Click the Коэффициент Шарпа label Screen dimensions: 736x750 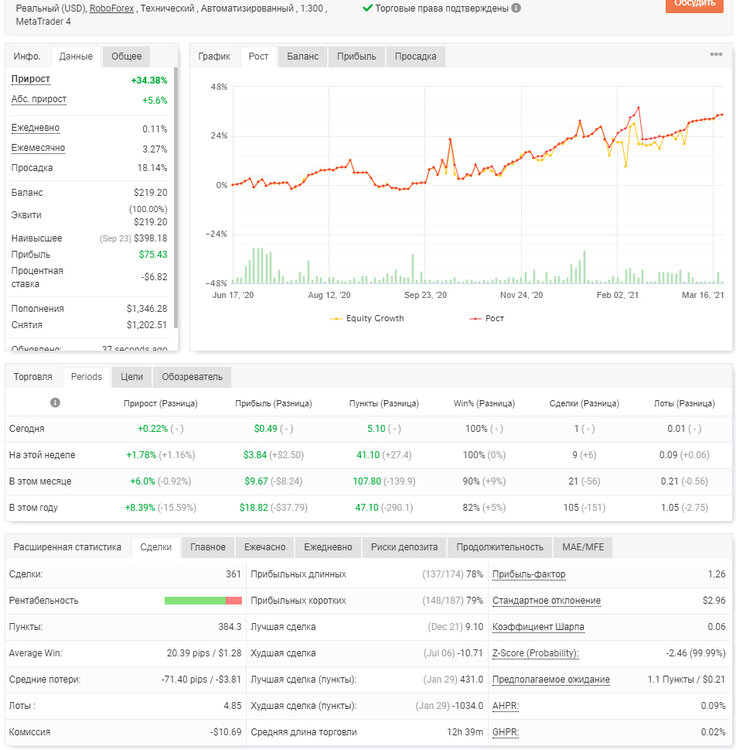point(538,627)
